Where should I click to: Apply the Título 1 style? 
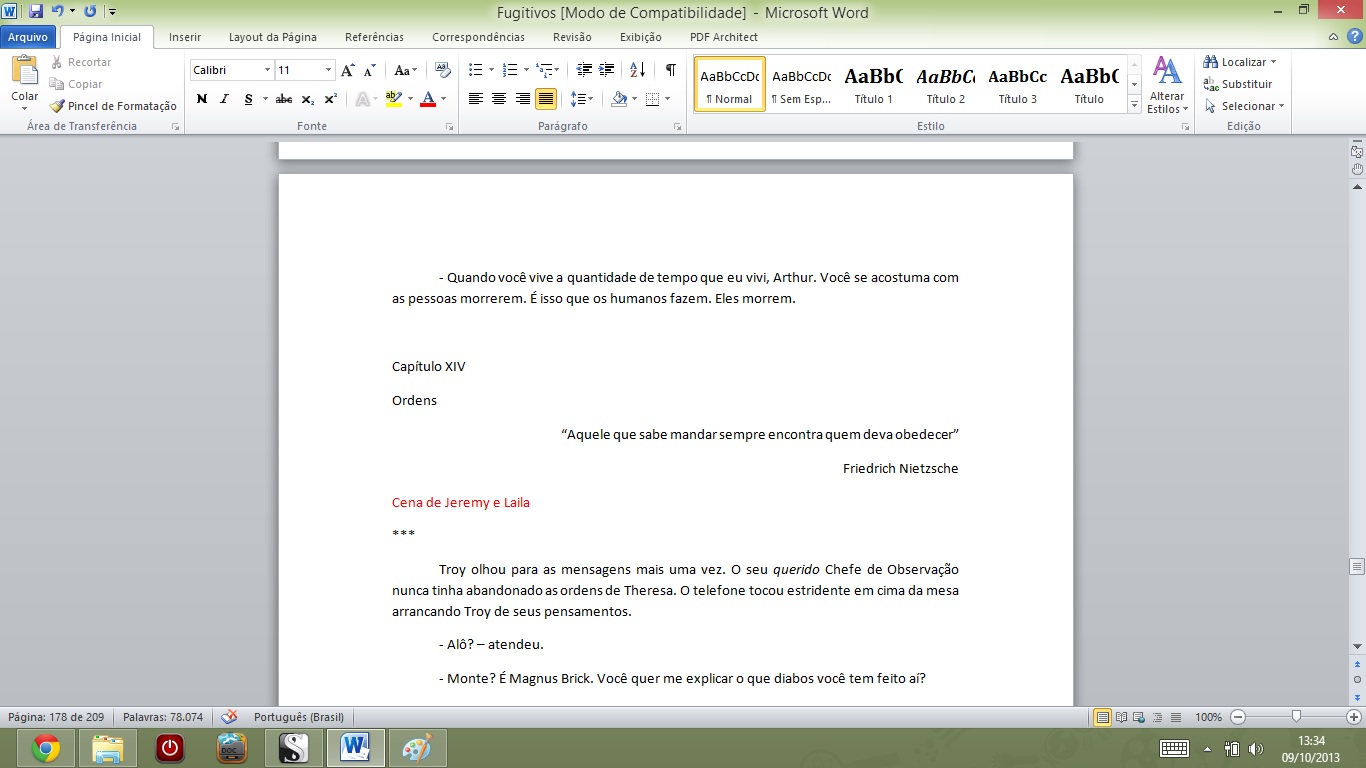[x=873, y=84]
